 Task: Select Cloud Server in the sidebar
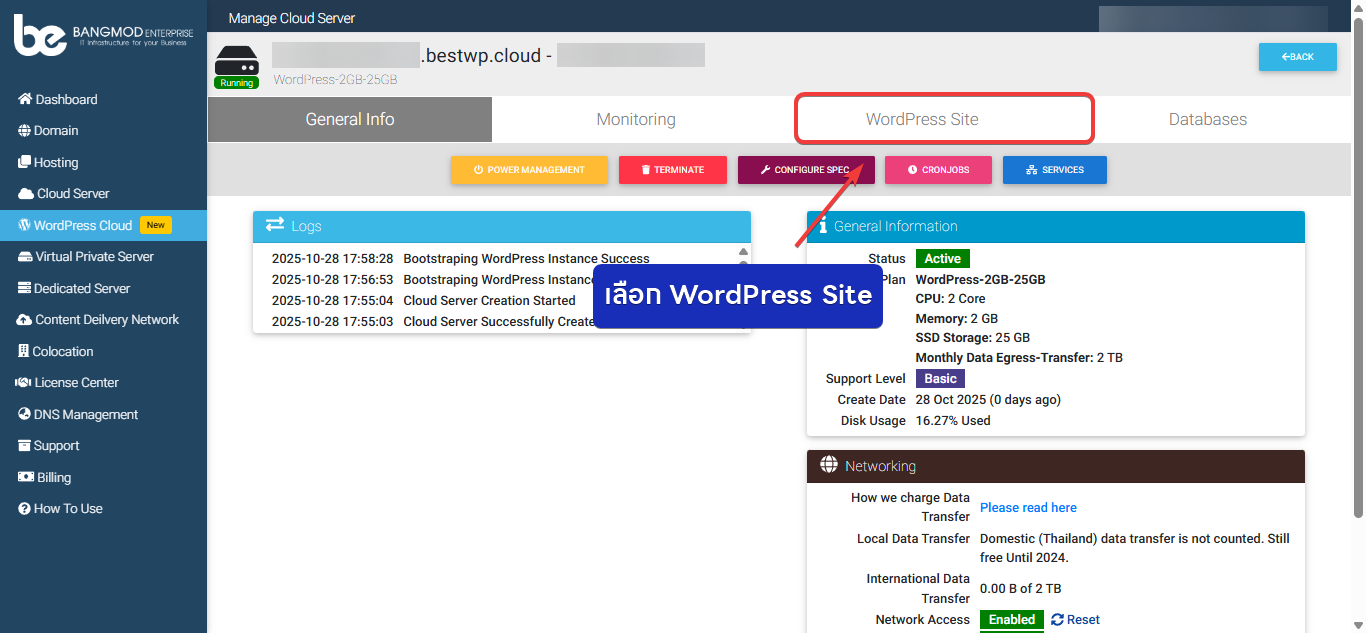[73, 194]
